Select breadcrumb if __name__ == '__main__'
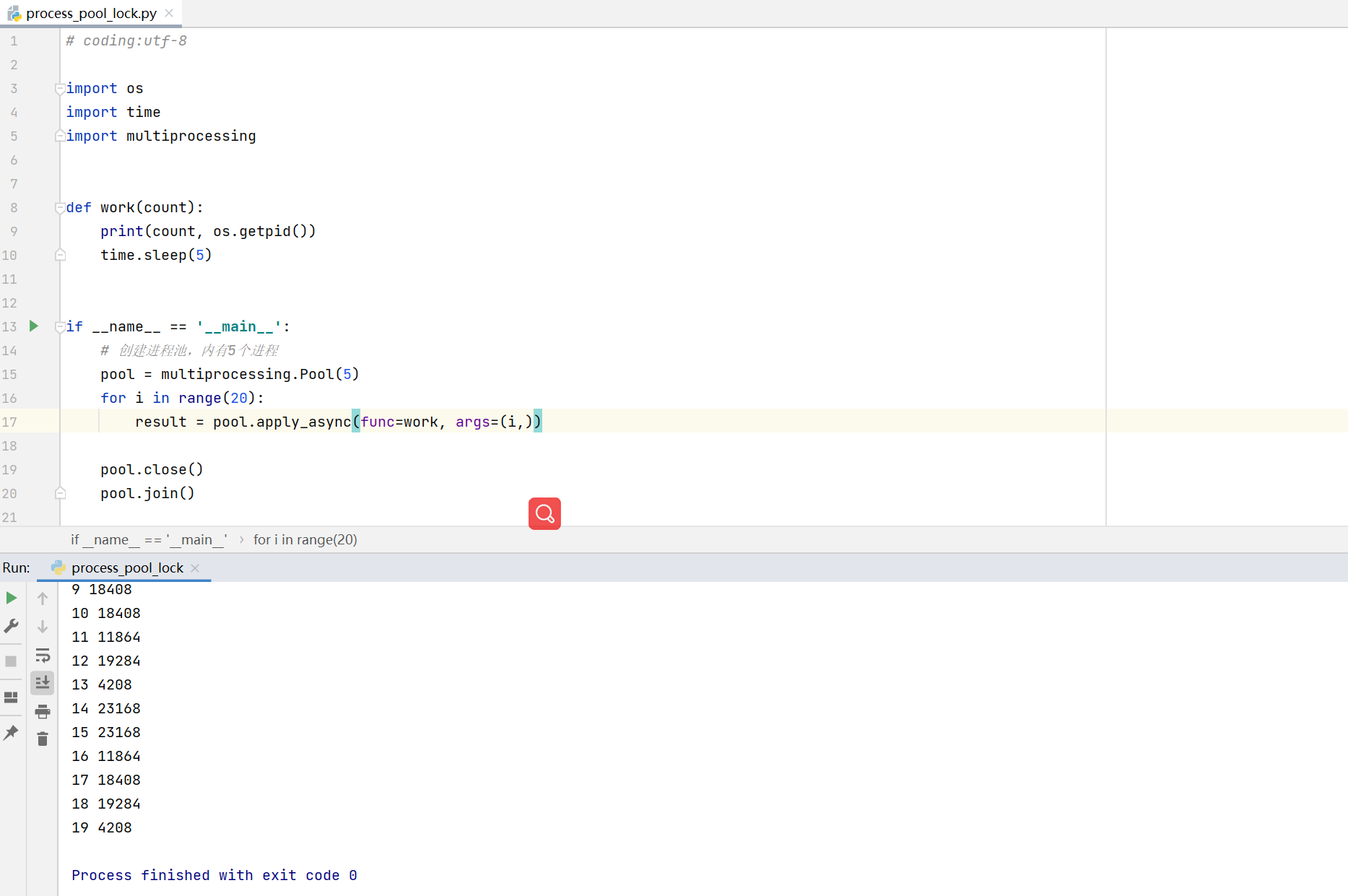 [149, 539]
